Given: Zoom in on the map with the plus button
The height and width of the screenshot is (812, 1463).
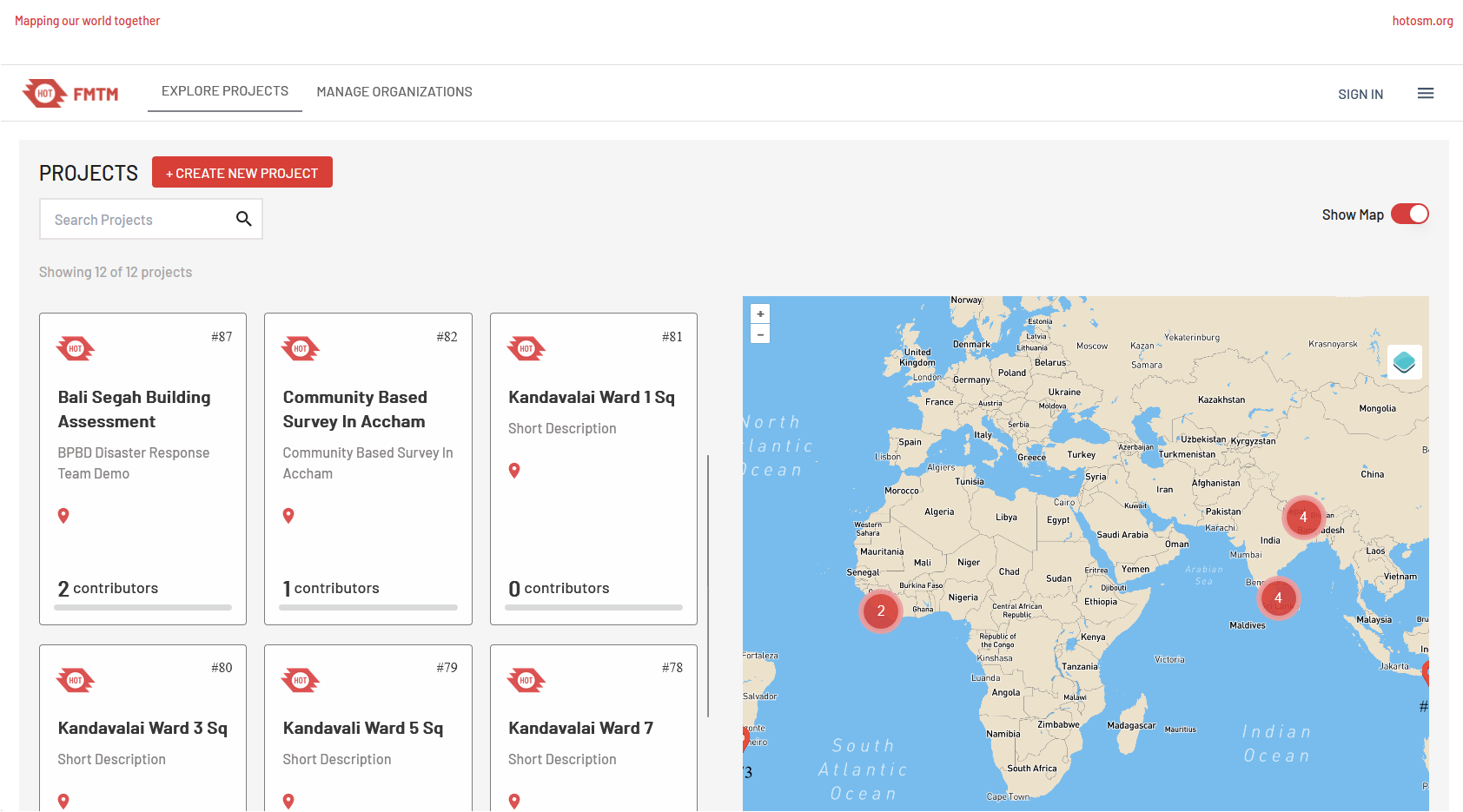Looking at the screenshot, I should pos(759,313).
